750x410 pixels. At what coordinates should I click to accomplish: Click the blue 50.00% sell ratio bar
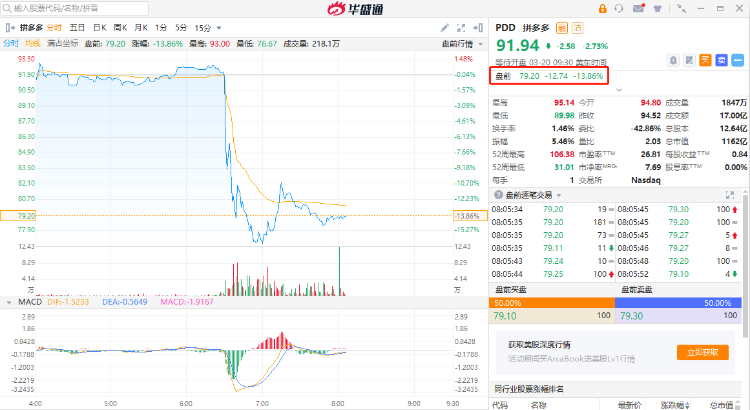[678, 303]
